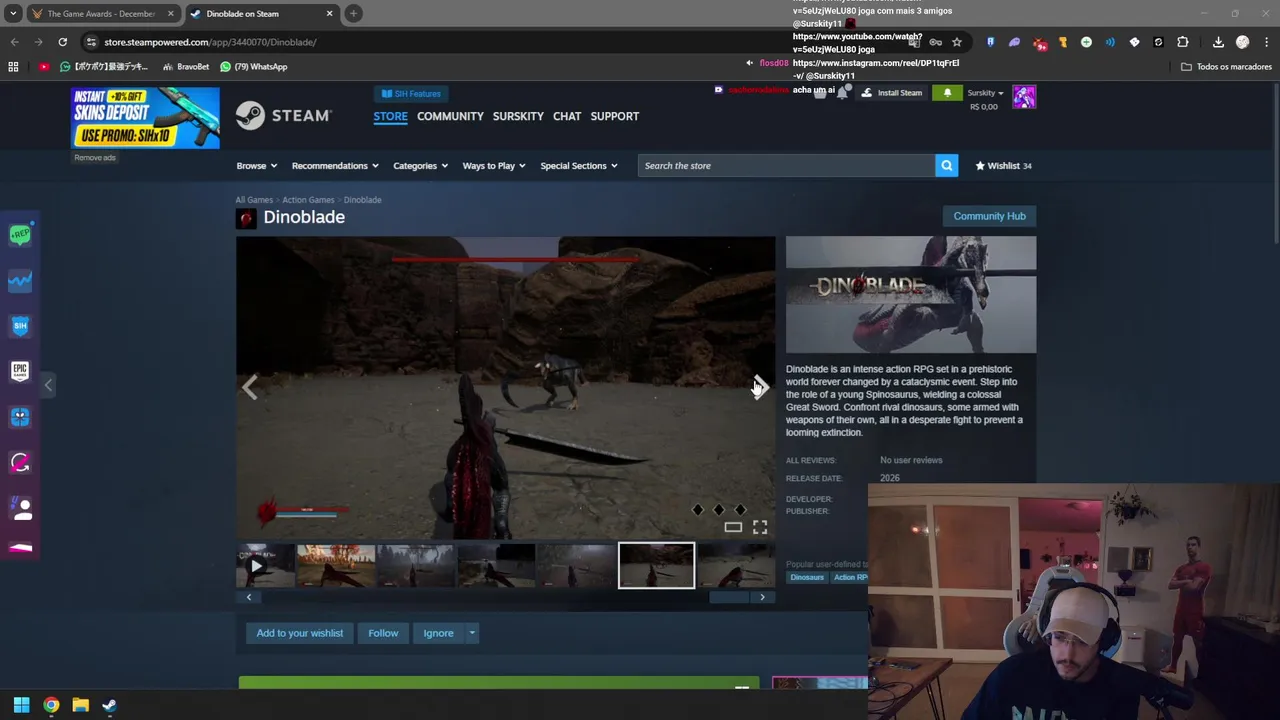Viewport: 1280px width, 720px height.
Task: Click the blue search magnifier button
Action: (946, 165)
